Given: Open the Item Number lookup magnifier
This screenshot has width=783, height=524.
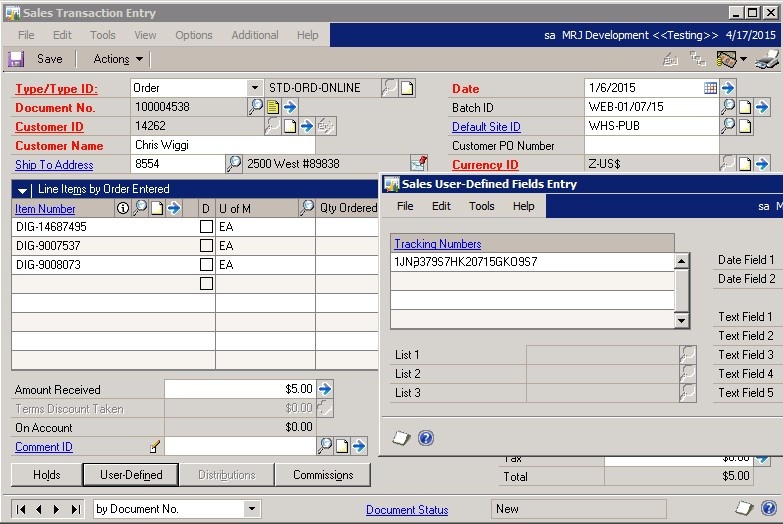Looking at the screenshot, I should (x=140, y=208).
